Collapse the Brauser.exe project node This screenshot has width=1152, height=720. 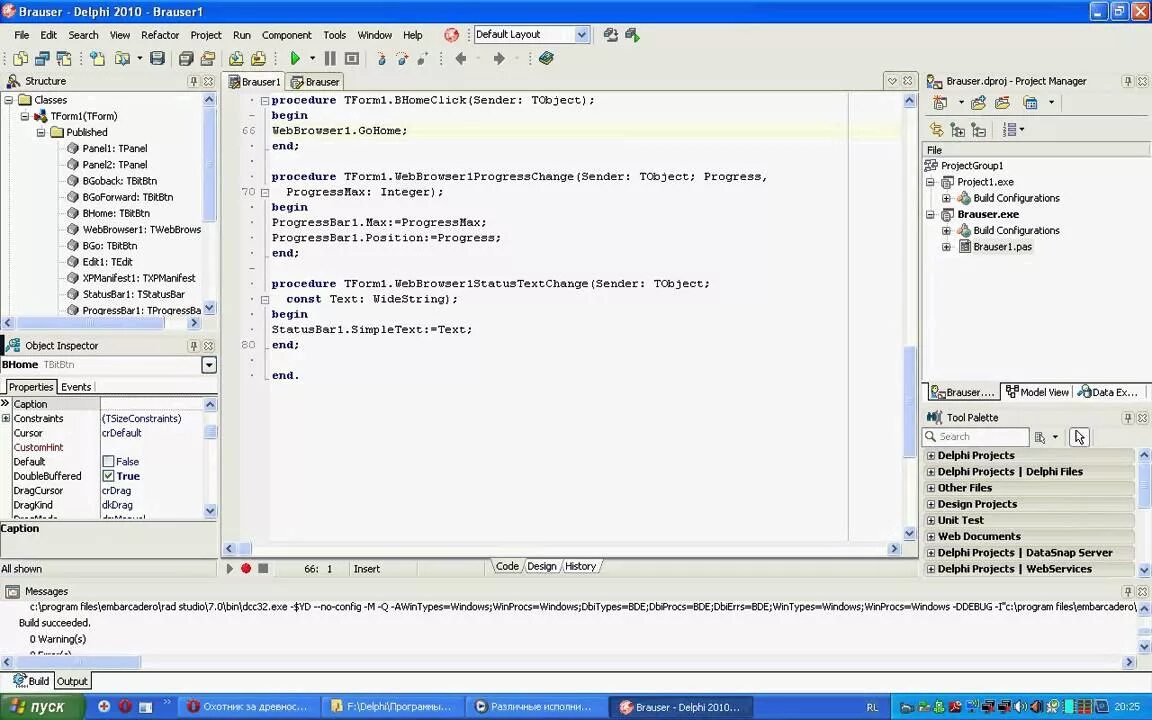[930, 215]
